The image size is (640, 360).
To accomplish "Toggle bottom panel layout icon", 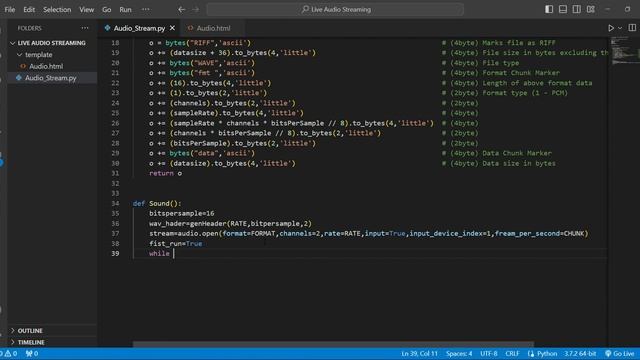I will pos(563,9).
